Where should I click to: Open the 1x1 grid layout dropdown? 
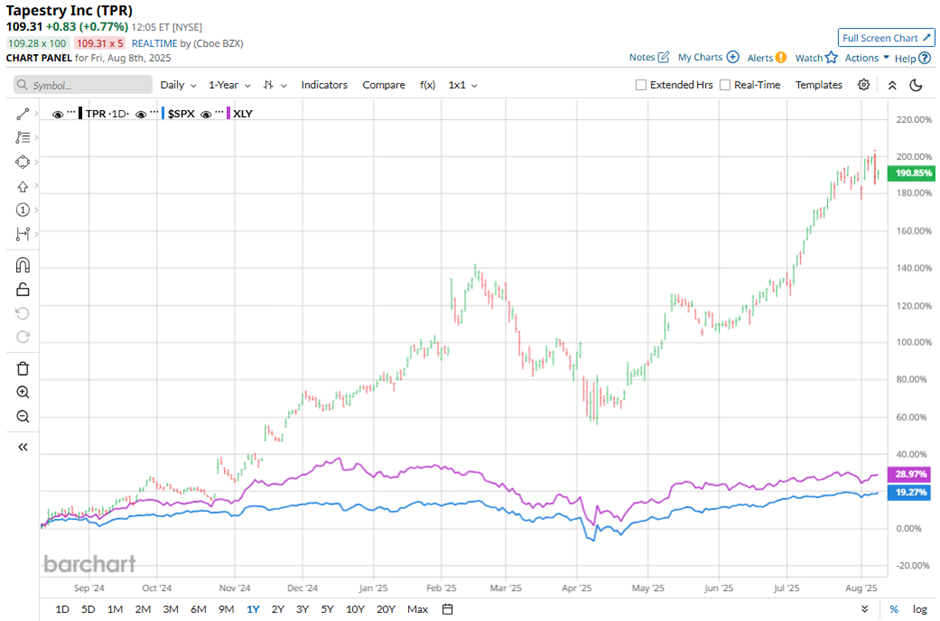(x=463, y=85)
